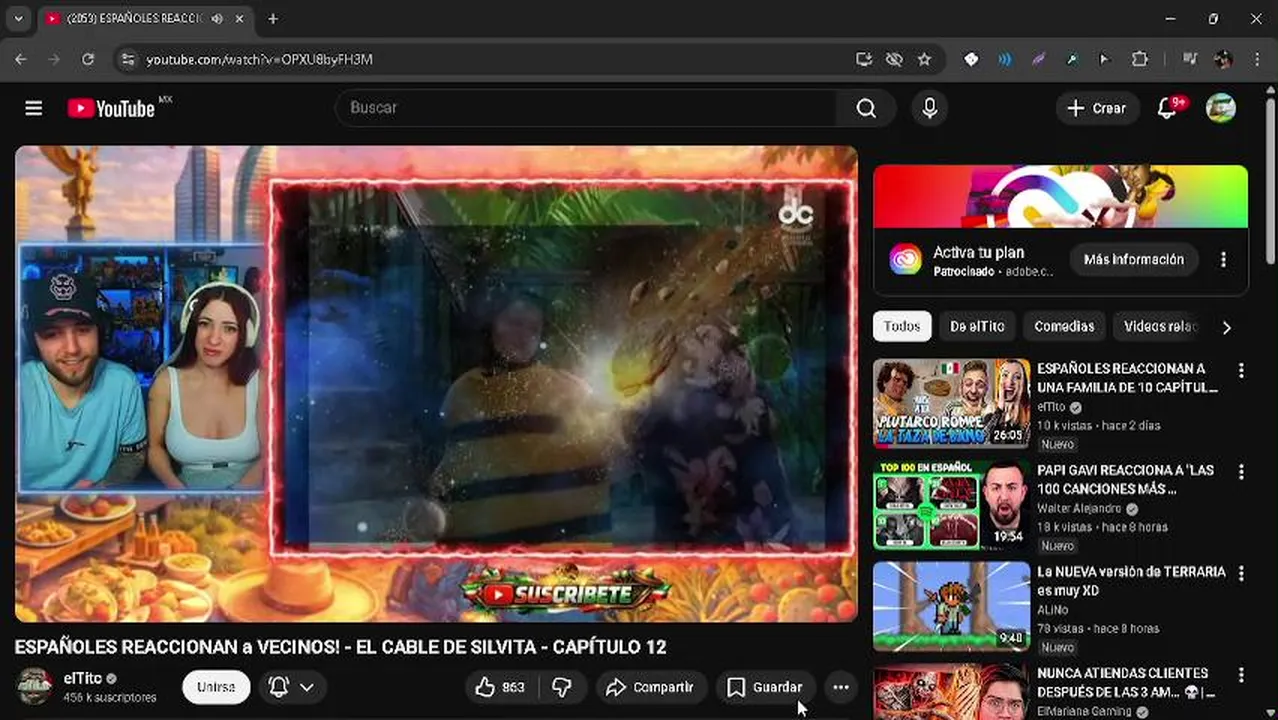The image size is (1278, 720).
Task: Click the browser address bar URL
Action: coord(259,59)
